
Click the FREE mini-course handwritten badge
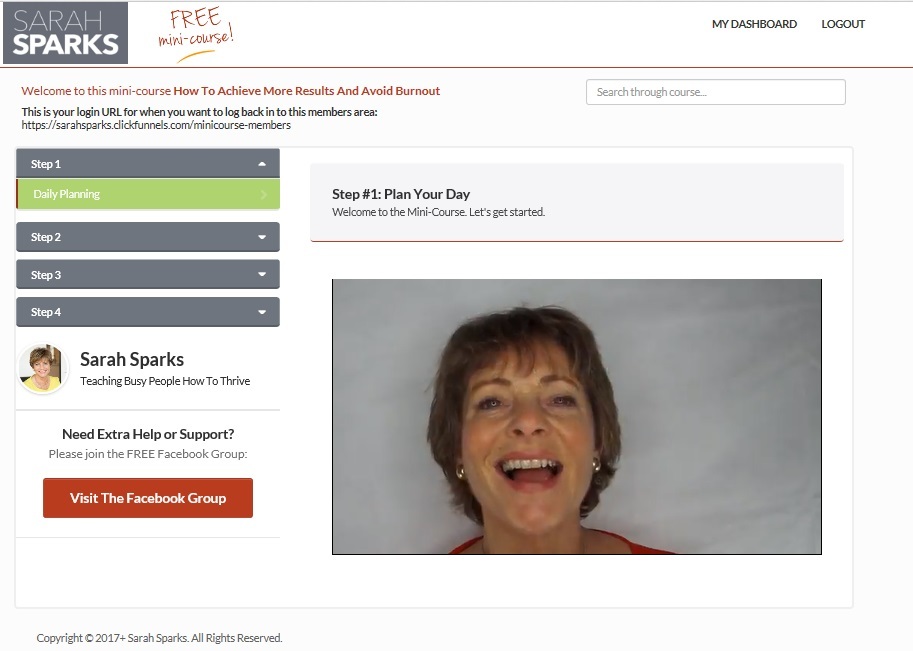point(196,34)
